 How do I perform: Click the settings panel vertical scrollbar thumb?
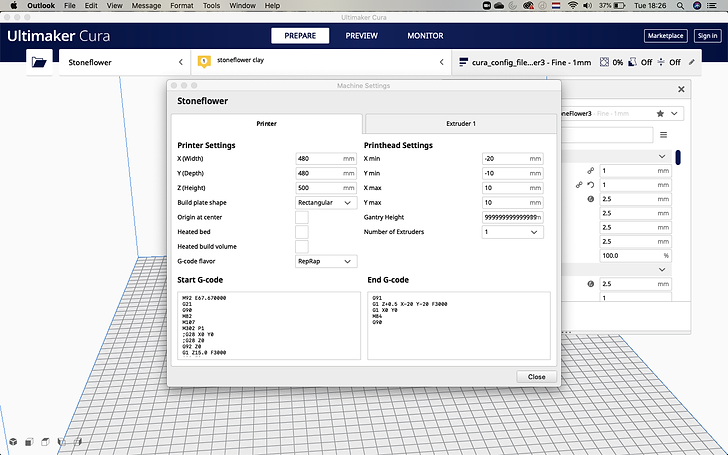click(x=678, y=157)
